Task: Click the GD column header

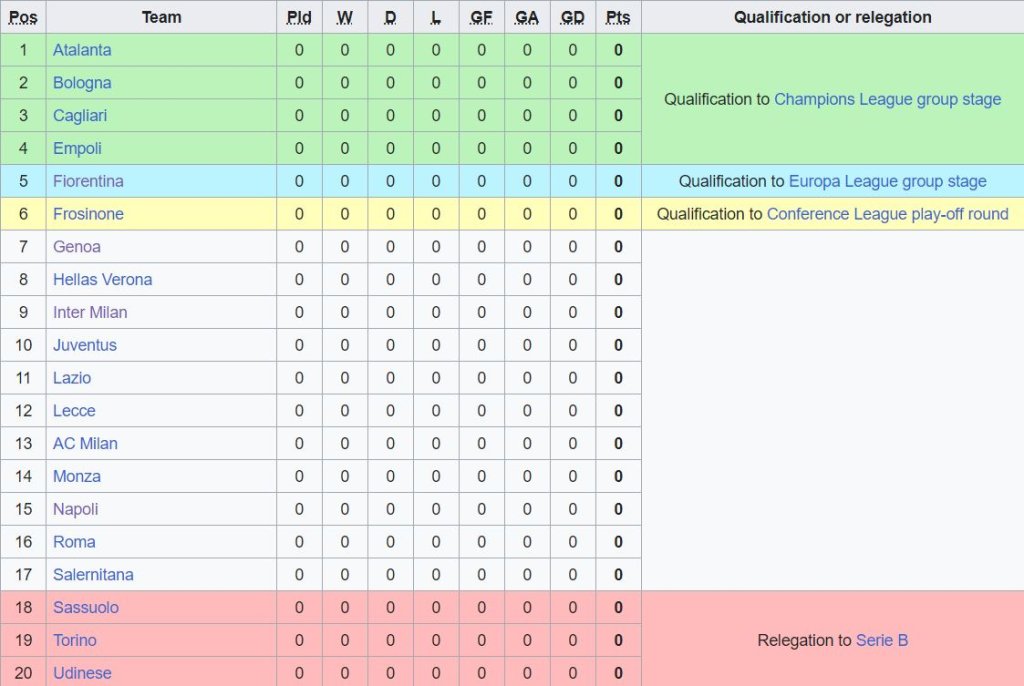Action: click(x=573, y=17)
